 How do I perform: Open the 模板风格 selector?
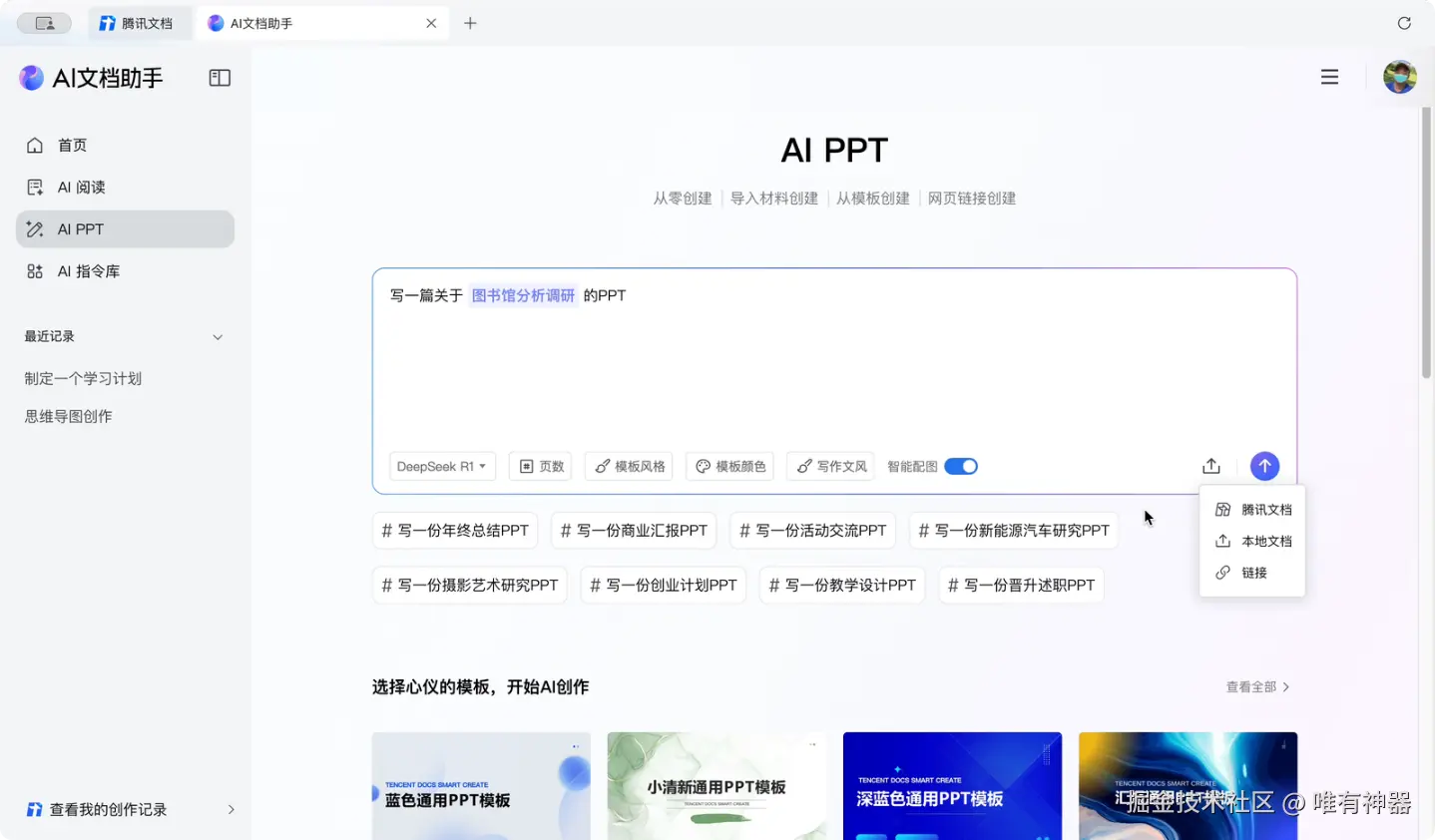click(628, 465)
